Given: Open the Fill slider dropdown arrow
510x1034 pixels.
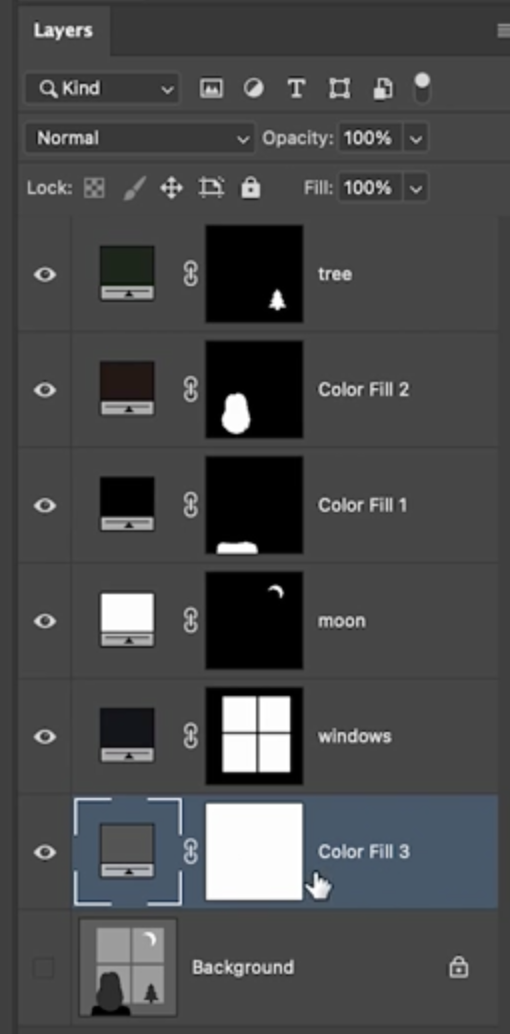Looking at the screenshot, I should point(416,189).
